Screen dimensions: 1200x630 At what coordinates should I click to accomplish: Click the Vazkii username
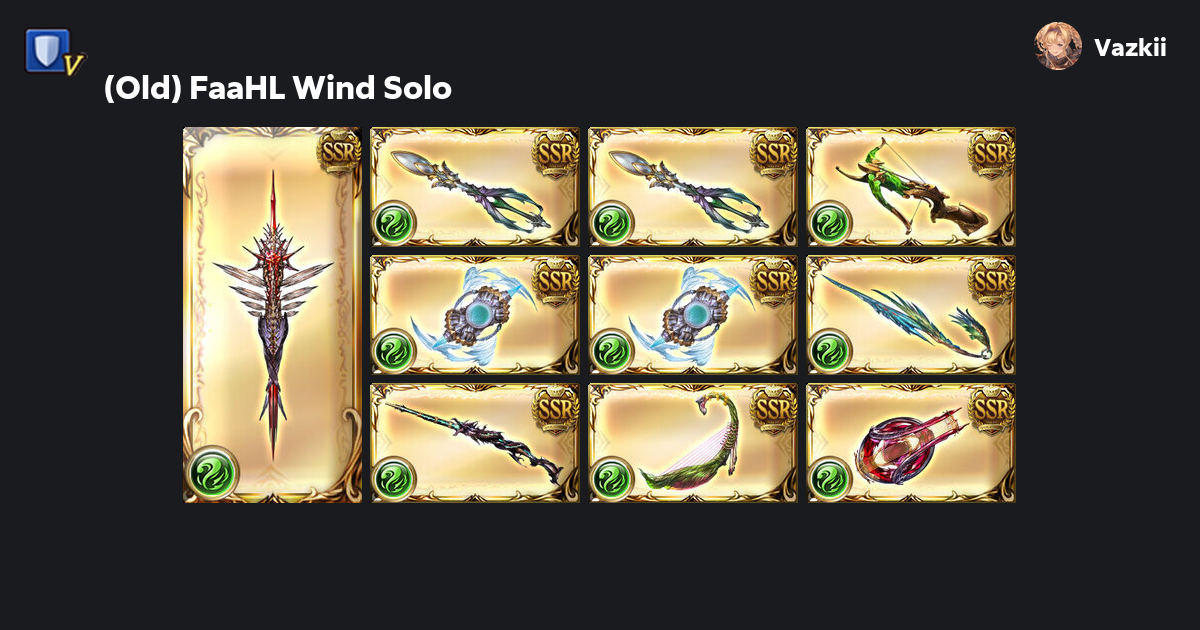click(1130, 48)
